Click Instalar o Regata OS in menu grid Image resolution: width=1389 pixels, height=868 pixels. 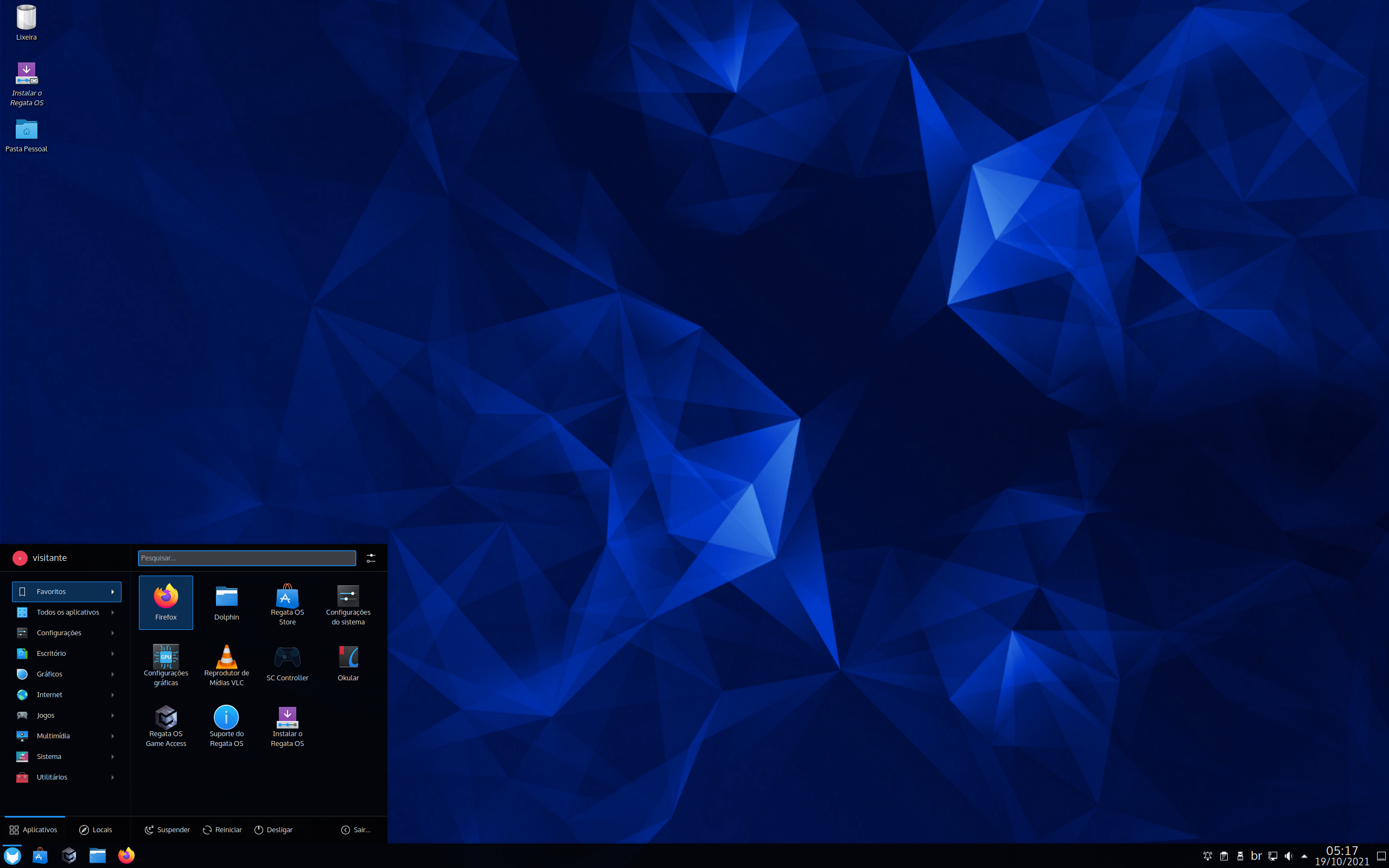tap(288, 724)
